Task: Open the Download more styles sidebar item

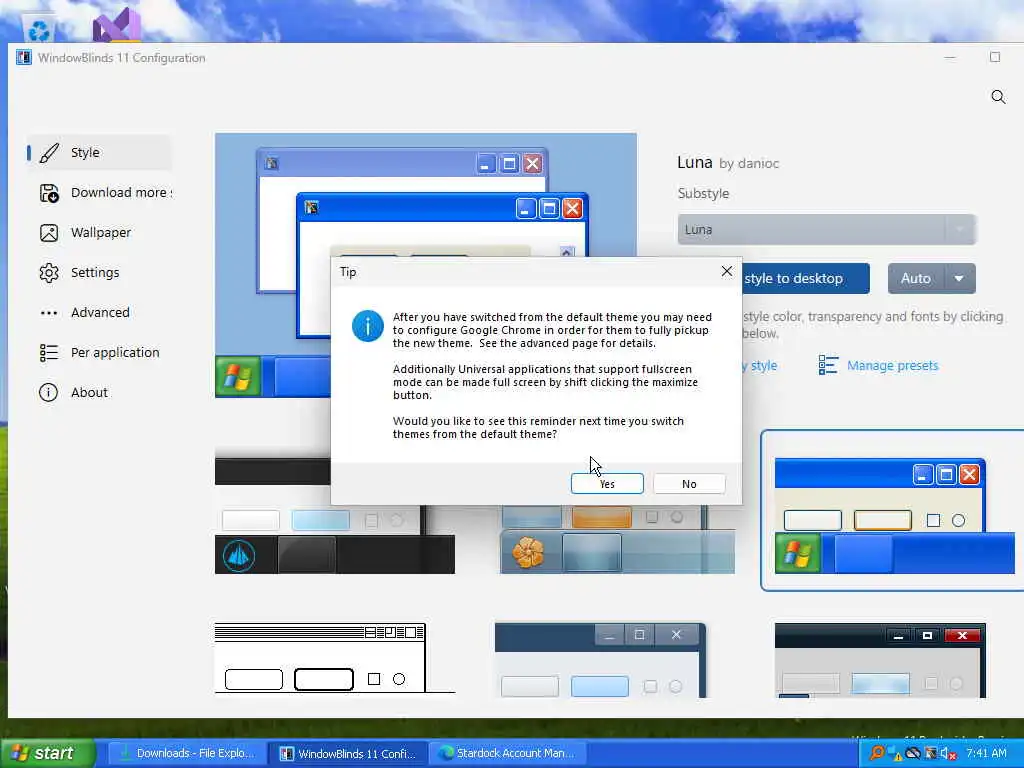Action: tap(99, 193)
